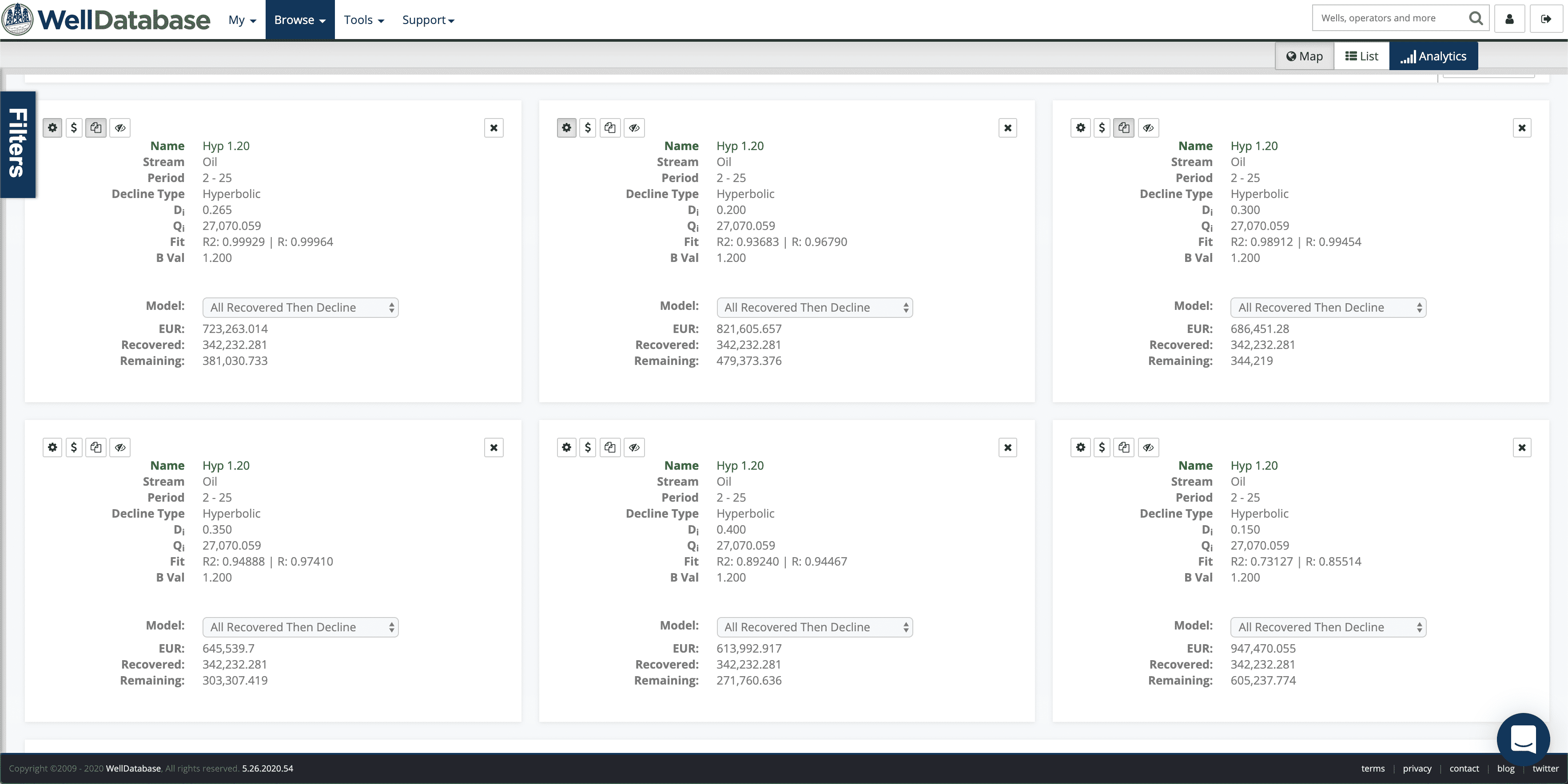Click dollar economics icon on Di 0.200 card
Viewport: 1568px width, 784px height.
(587, 128)
